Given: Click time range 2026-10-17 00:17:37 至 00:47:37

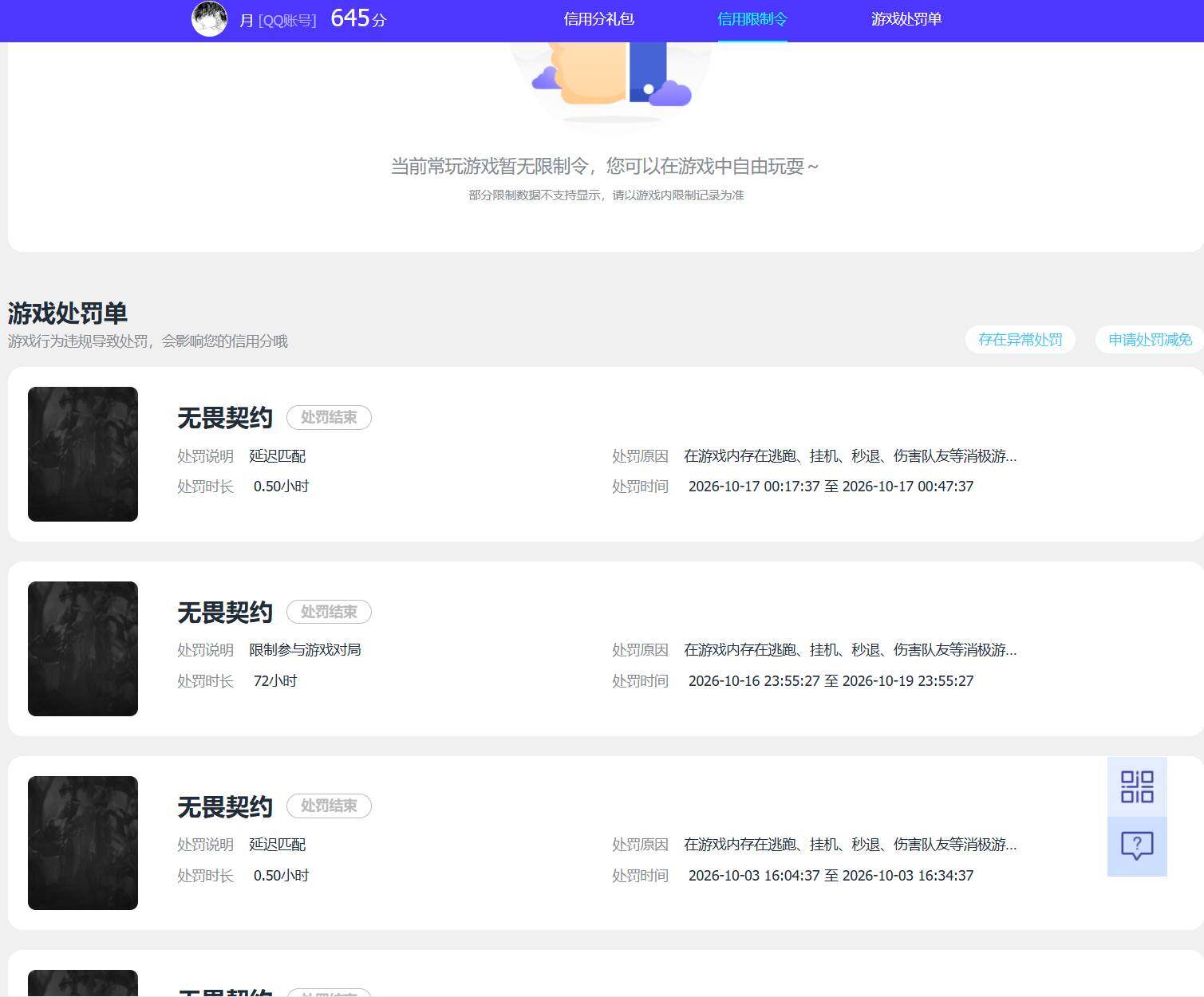Looking at the screenshot, I should (x=831, y=487).
